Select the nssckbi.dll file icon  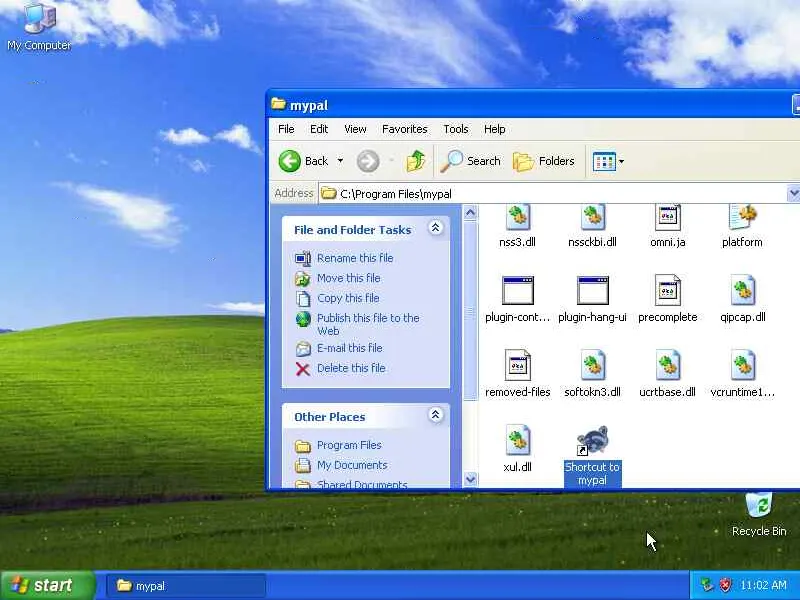coord(592,218)
